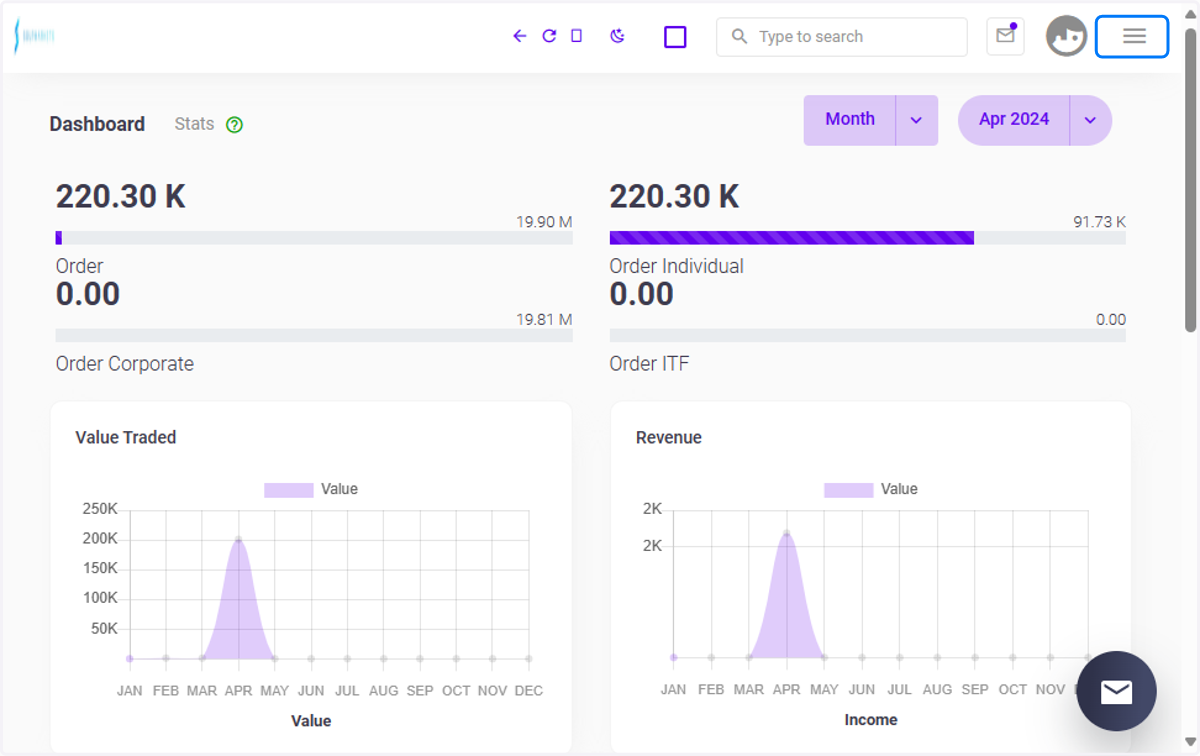The height and width of the screenshot is (756, 1200).
Task: Click the Order Individual striped progress bar
Action: point(868,238)
